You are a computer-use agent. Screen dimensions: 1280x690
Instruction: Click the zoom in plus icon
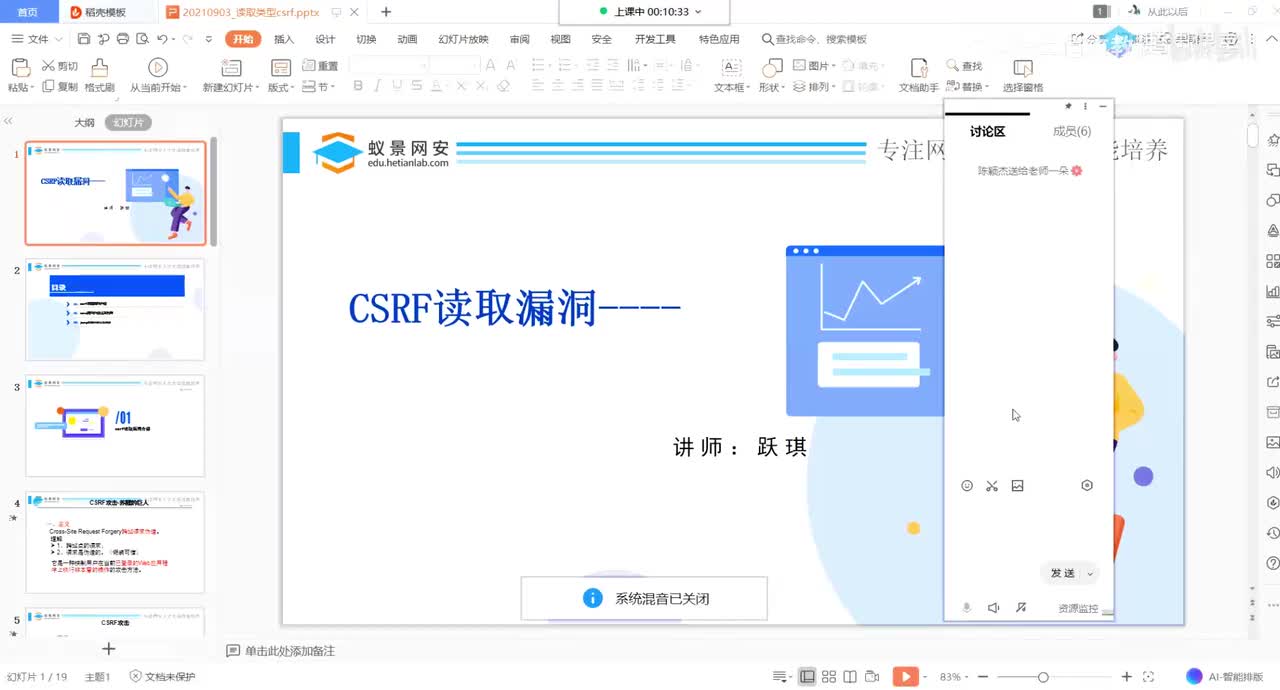pos(1127,677)
